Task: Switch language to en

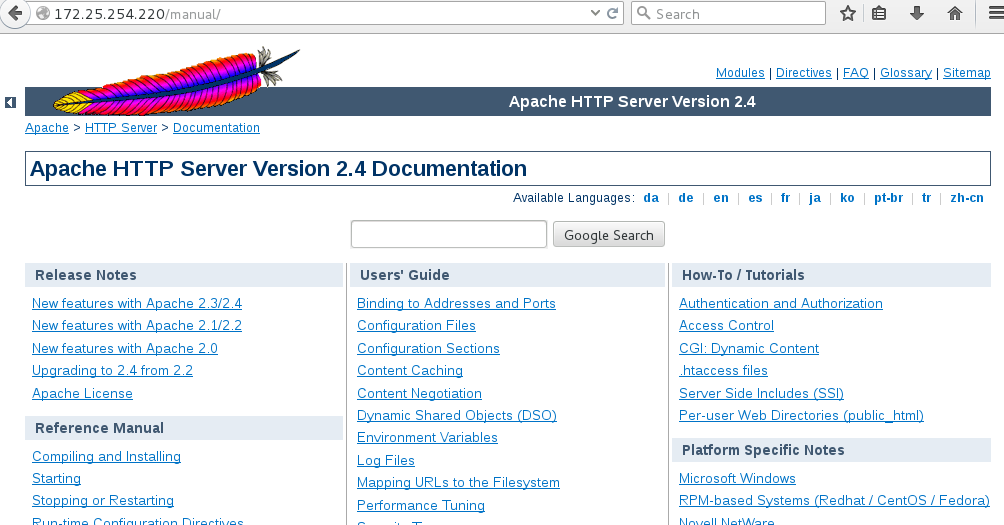Action: pyautogui.click(x=721, y=198)
